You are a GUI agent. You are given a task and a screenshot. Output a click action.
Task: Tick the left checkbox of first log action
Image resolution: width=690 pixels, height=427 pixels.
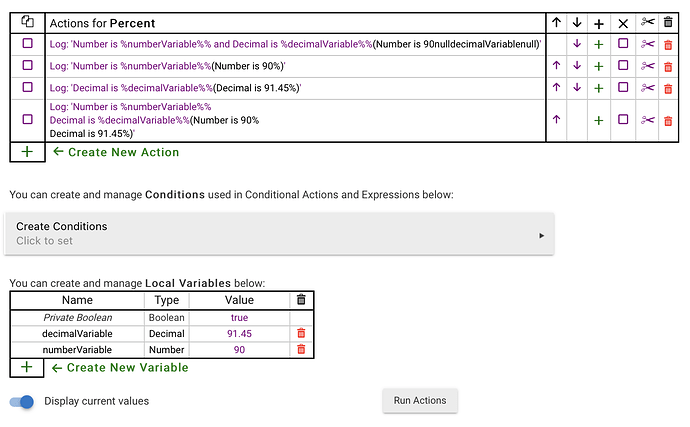[27, 44]
